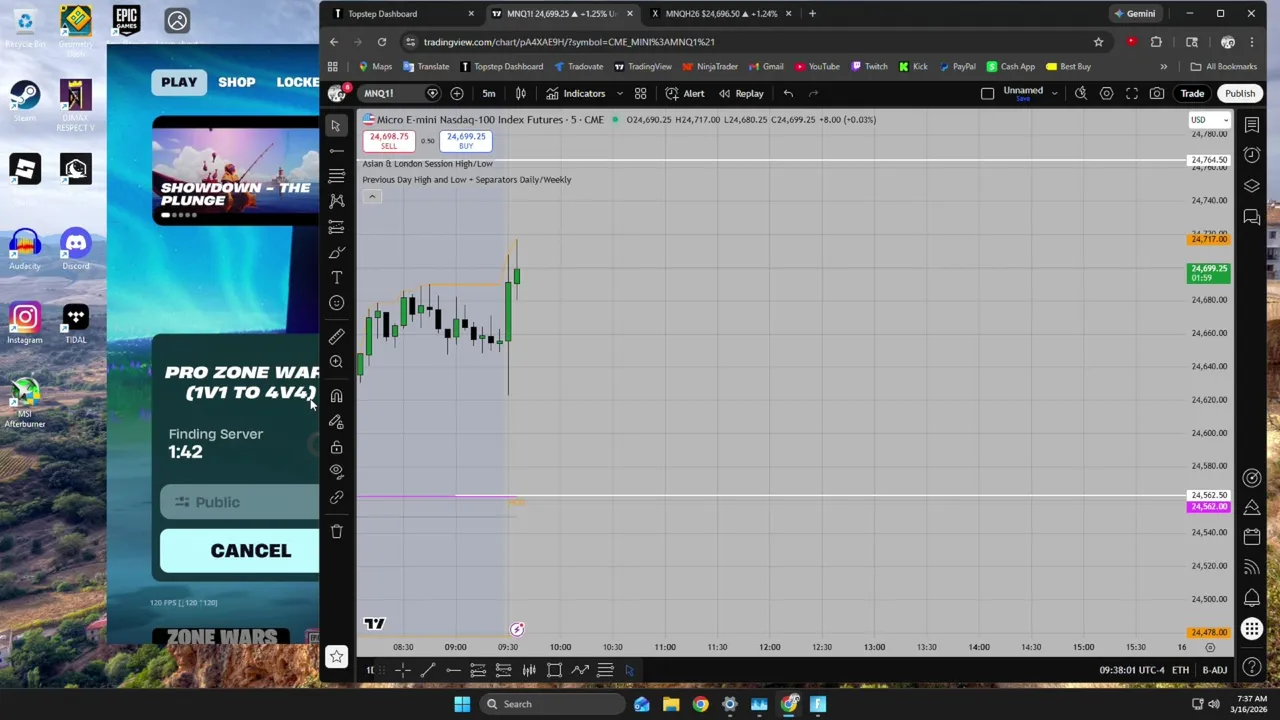Select the cursor arrow tool in the left toolbar
The height and width of the screenshot is (720, 1280).
tap(336, 126)
